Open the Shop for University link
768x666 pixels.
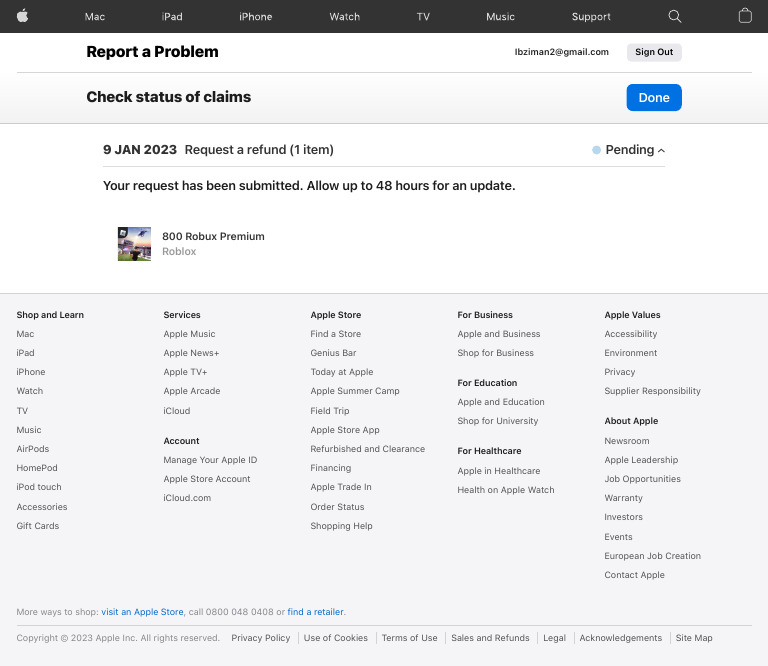pos(498,421)
